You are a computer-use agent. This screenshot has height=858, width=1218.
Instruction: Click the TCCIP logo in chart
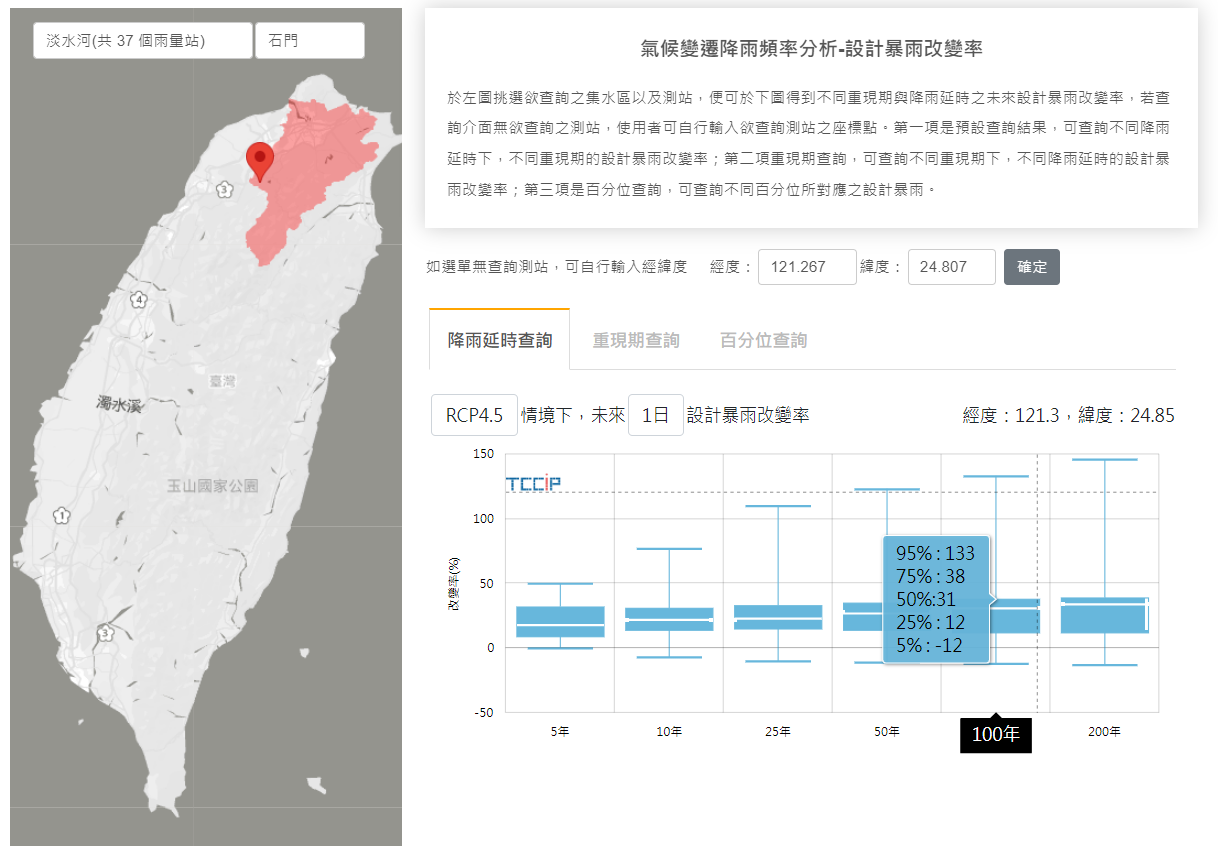click(533, 484)
